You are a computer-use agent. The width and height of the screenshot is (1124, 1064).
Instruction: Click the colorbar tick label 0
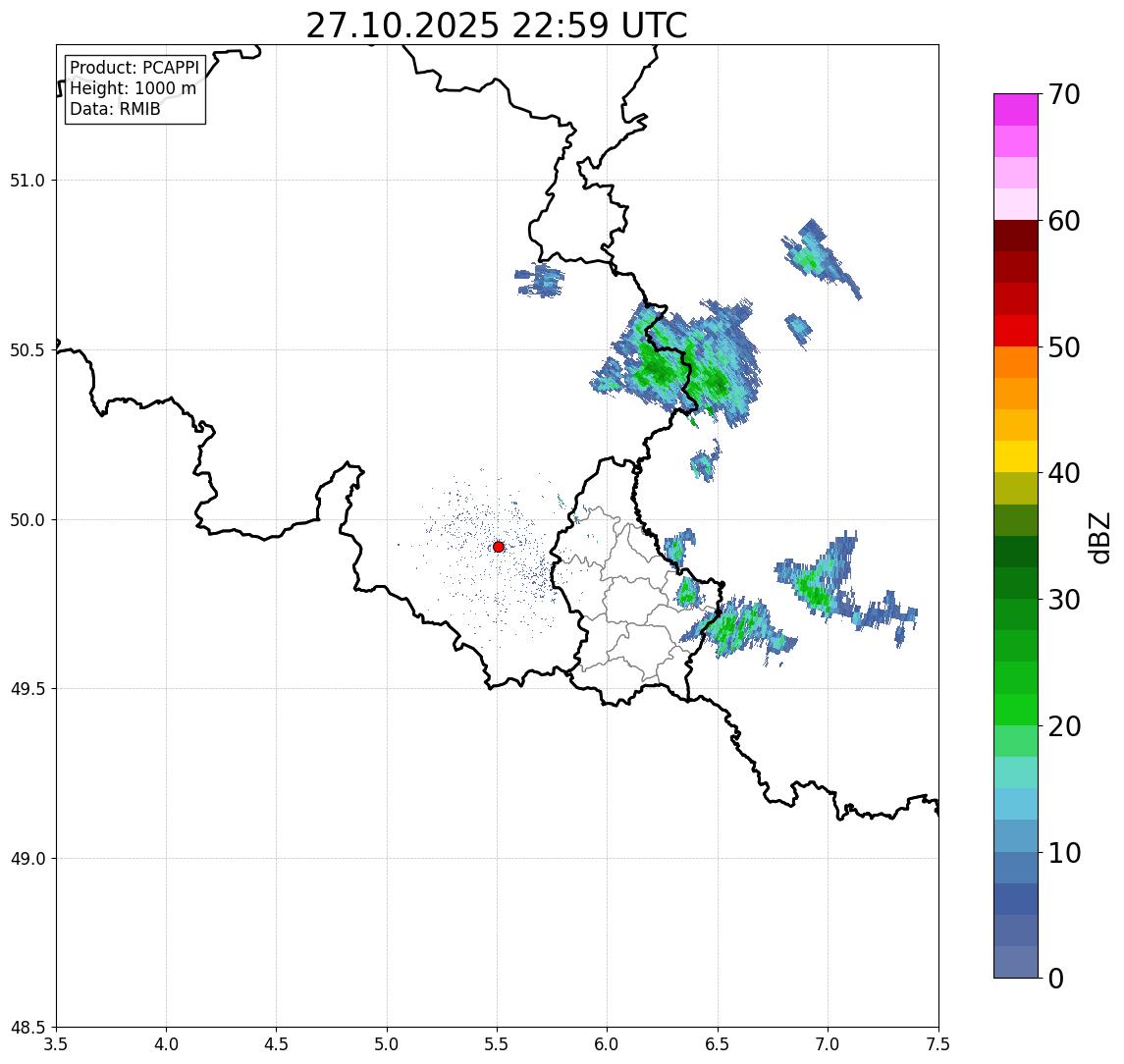point(1056,978)
